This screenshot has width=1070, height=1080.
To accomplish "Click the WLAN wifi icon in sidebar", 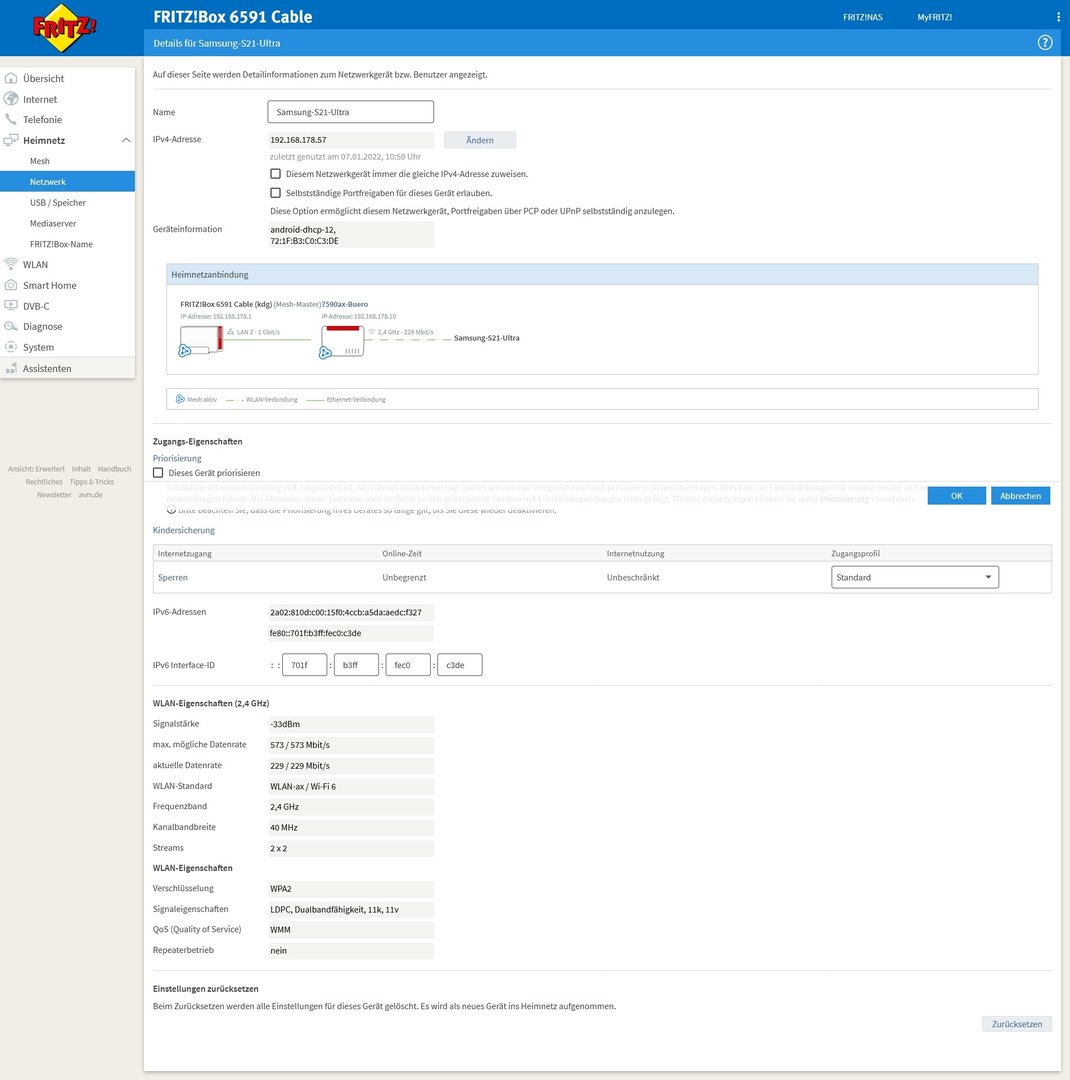I will (x=11, y=265).
